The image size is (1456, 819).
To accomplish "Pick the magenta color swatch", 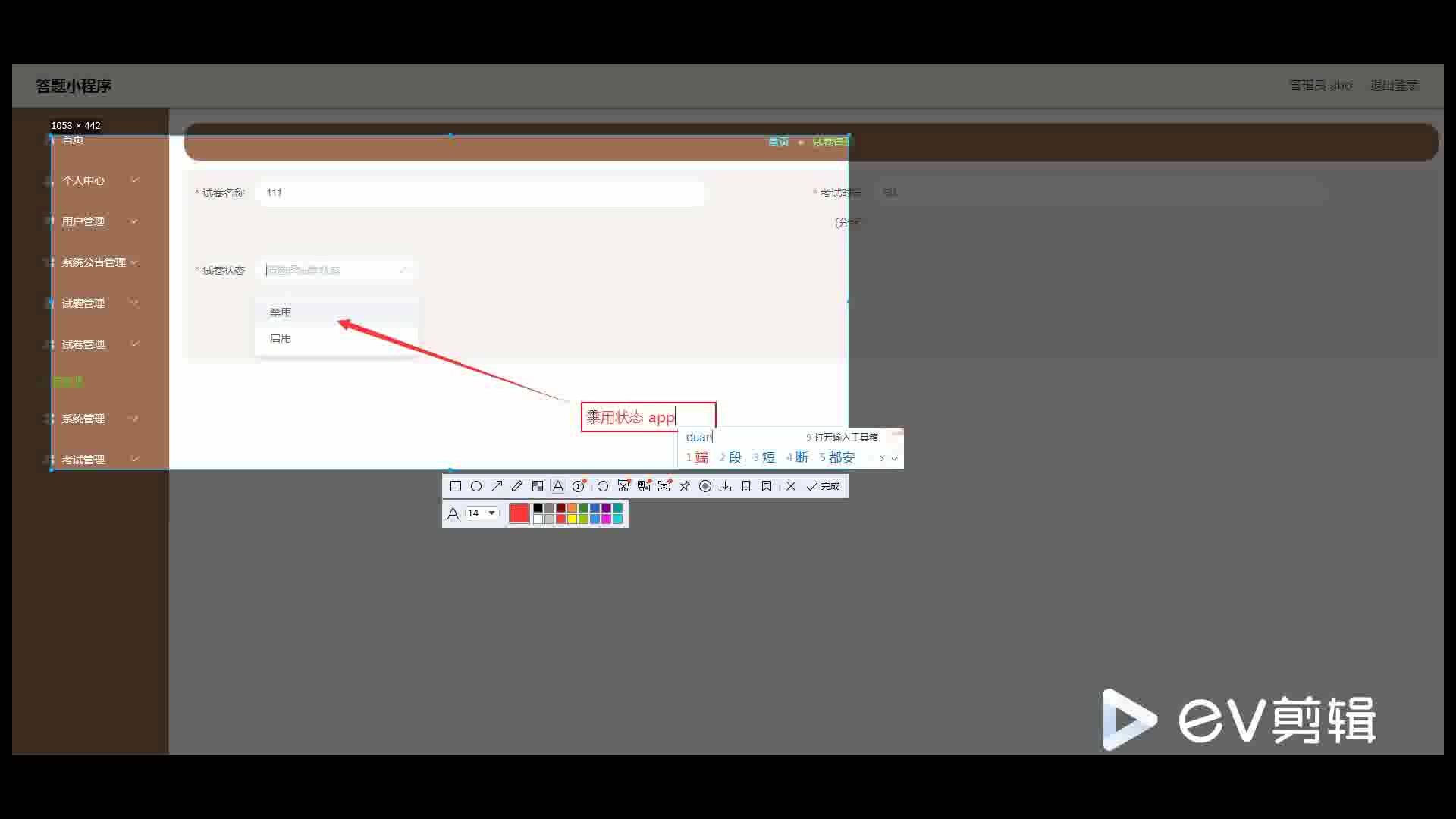I will point(606,519).
